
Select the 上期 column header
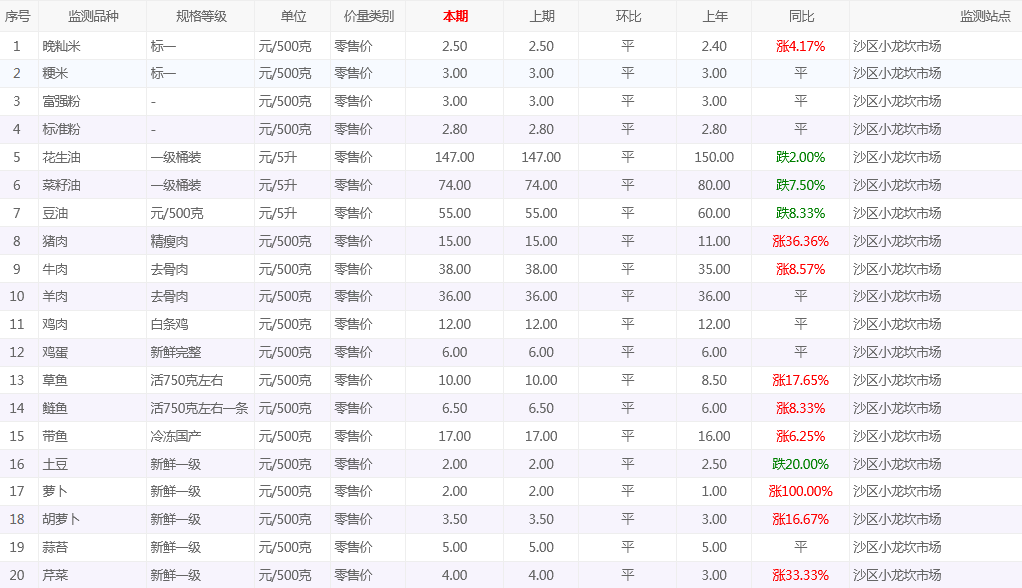point(542,16)
